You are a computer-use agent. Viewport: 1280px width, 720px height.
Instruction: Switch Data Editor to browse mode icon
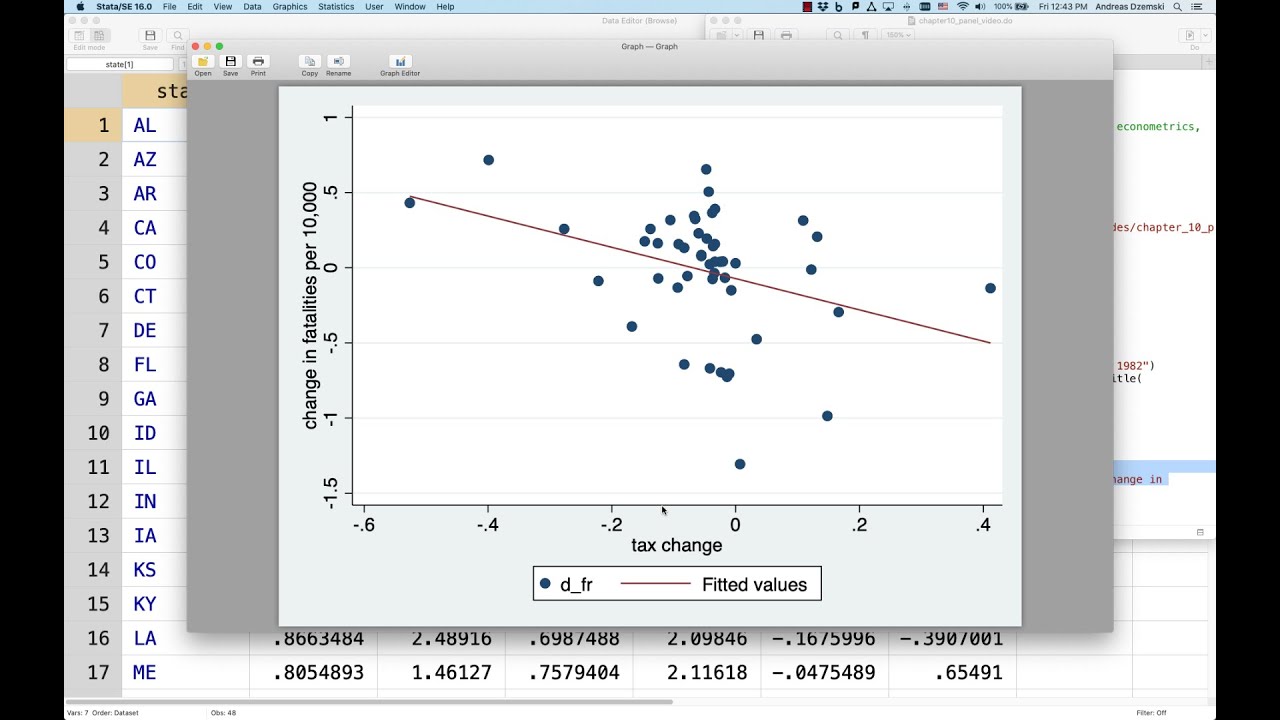(99, 35)
